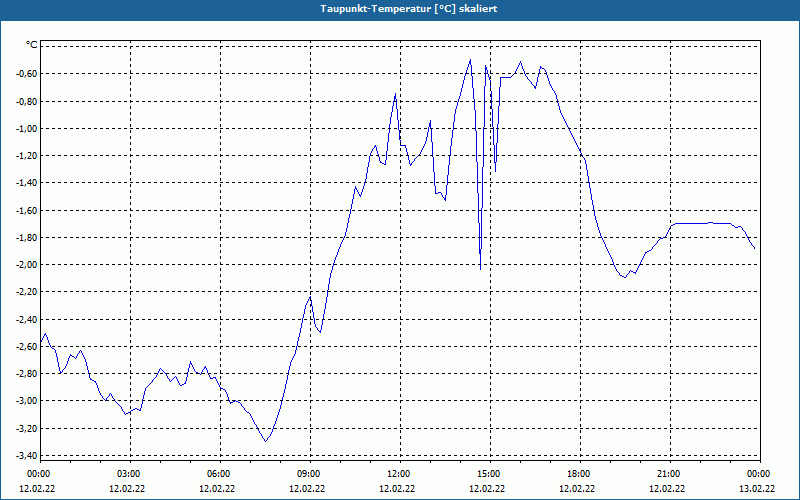Select the 15:00 time label

[488, 473]
